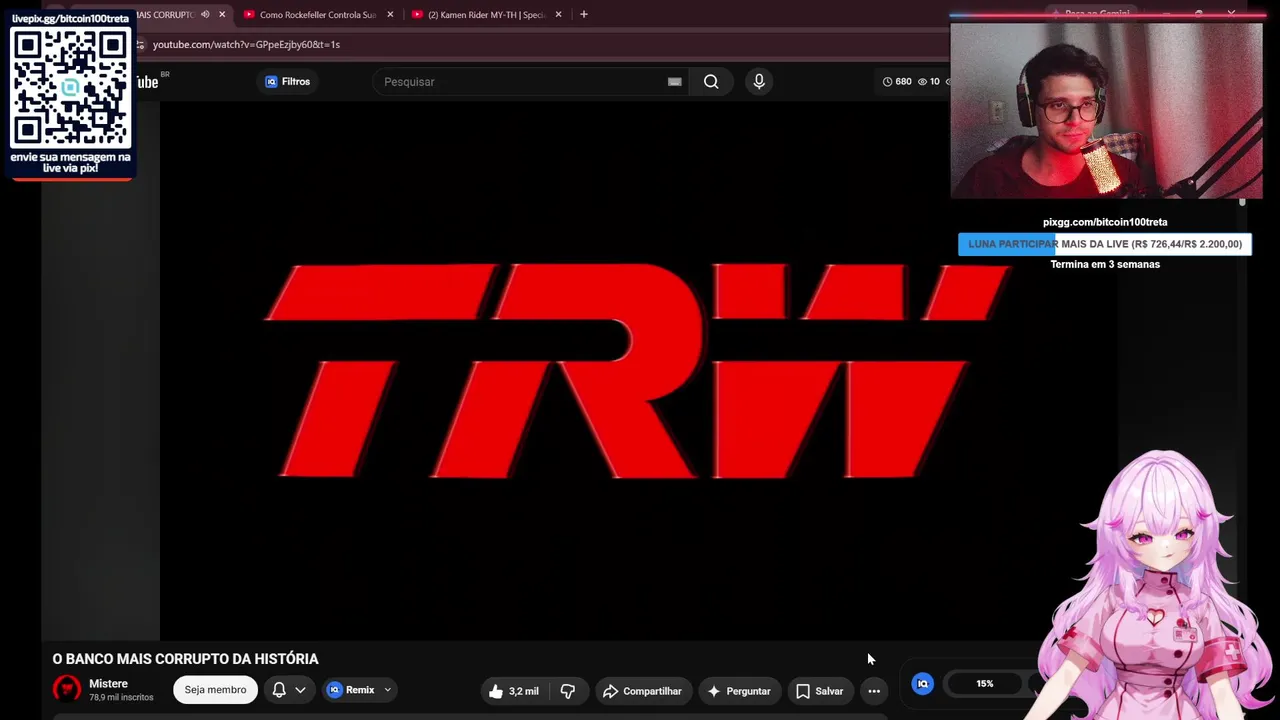Open a new browser tab
1280x720 pixels.
(x=584, y=14)
